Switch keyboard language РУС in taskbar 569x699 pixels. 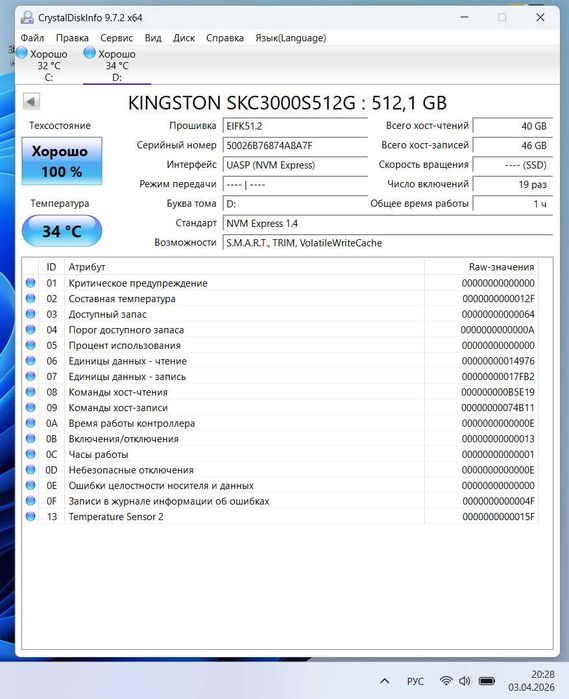click(x=415, y=681)
